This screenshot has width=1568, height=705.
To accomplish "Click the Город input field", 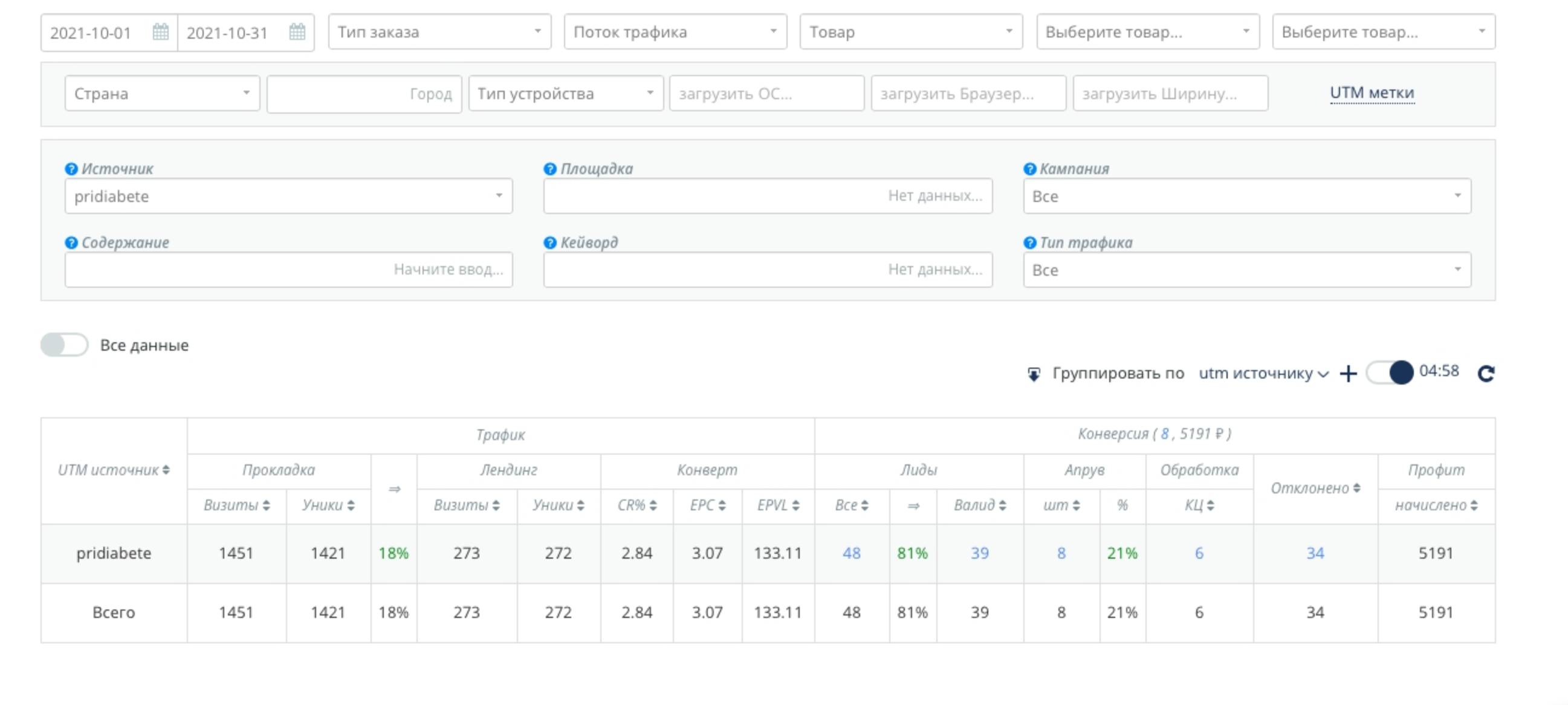I will click(x=364, y=94).
